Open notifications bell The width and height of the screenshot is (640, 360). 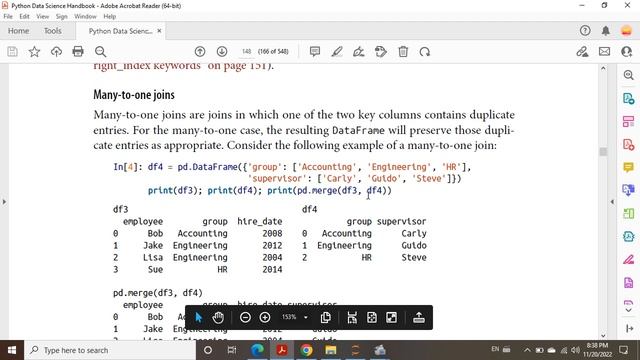[606, 31]
